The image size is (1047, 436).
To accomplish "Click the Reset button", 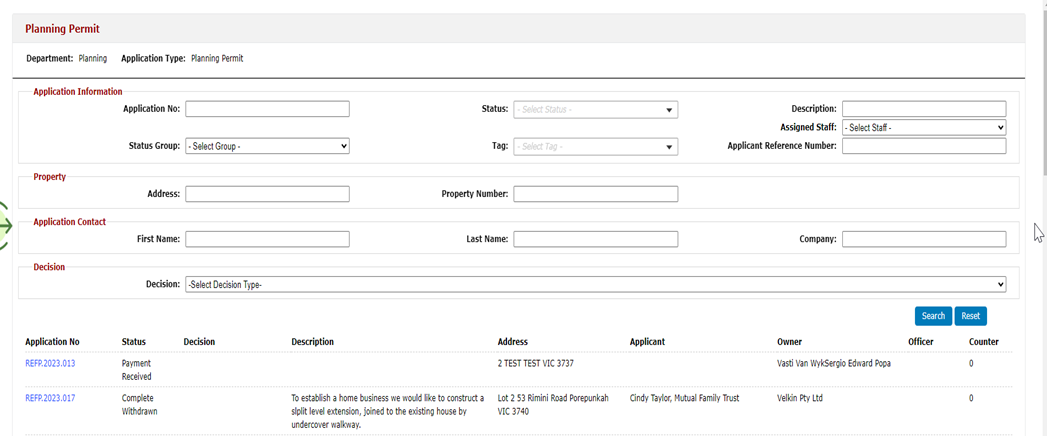I will coord(970,316).
